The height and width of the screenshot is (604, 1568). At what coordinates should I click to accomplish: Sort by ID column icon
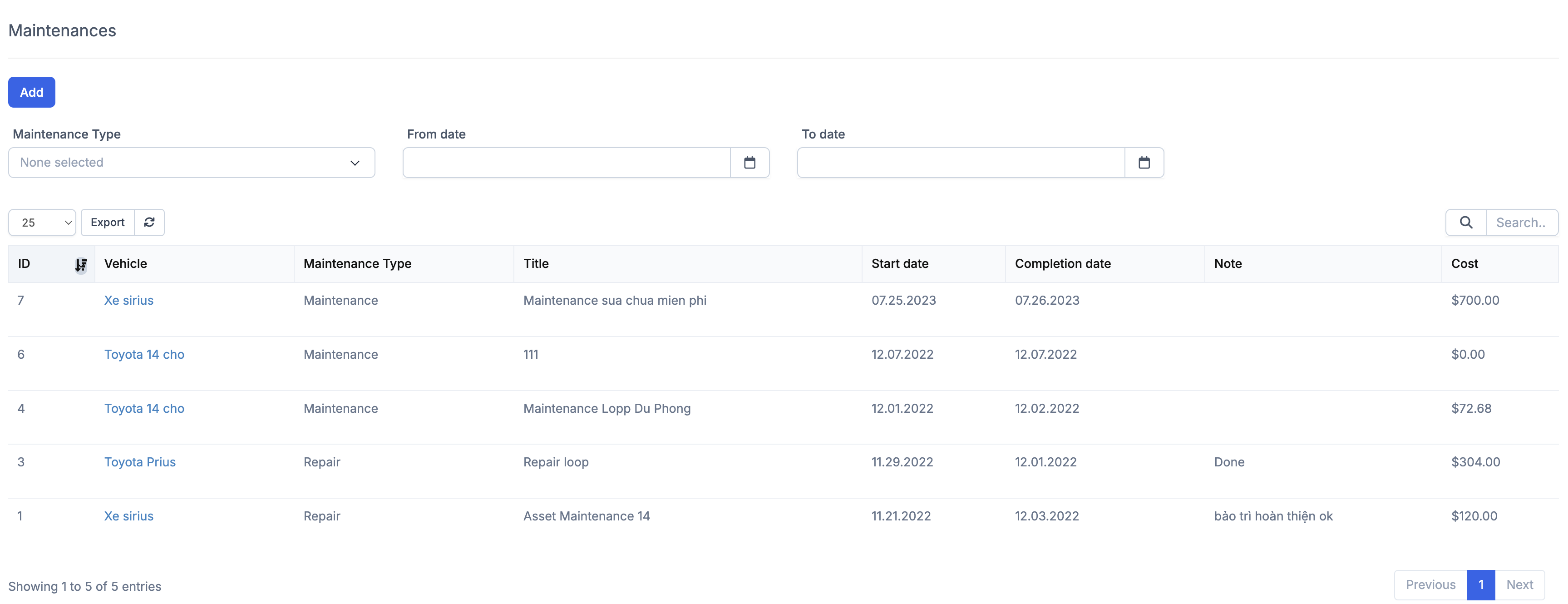click(80, 264)
